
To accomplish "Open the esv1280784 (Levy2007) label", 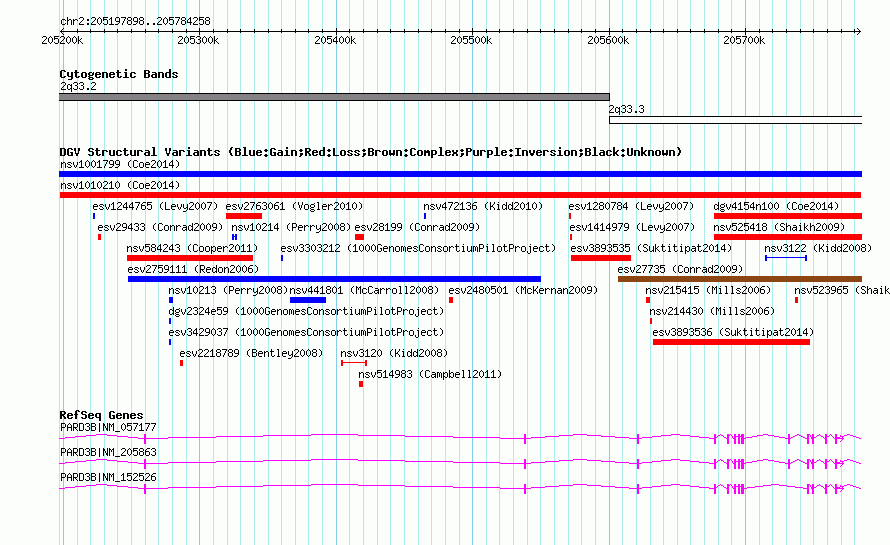I will click(631, 206).
